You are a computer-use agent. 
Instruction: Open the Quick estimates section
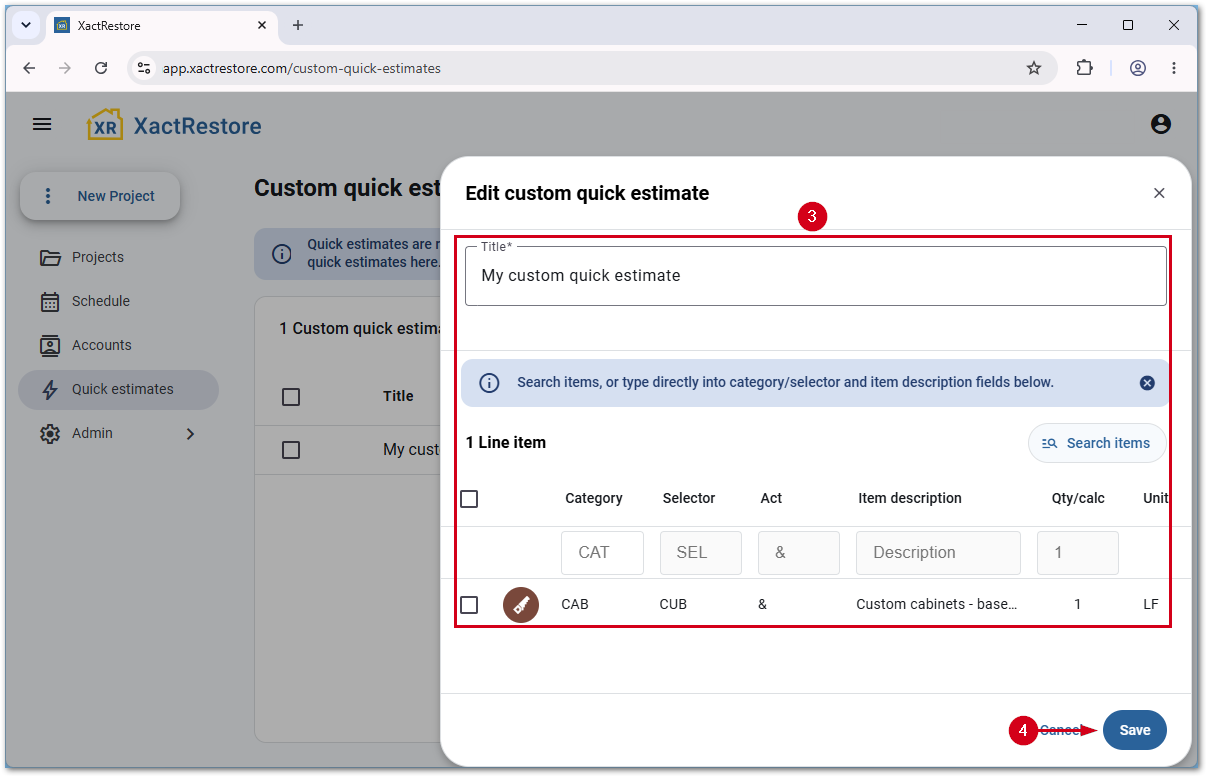(x=118, y=389)
